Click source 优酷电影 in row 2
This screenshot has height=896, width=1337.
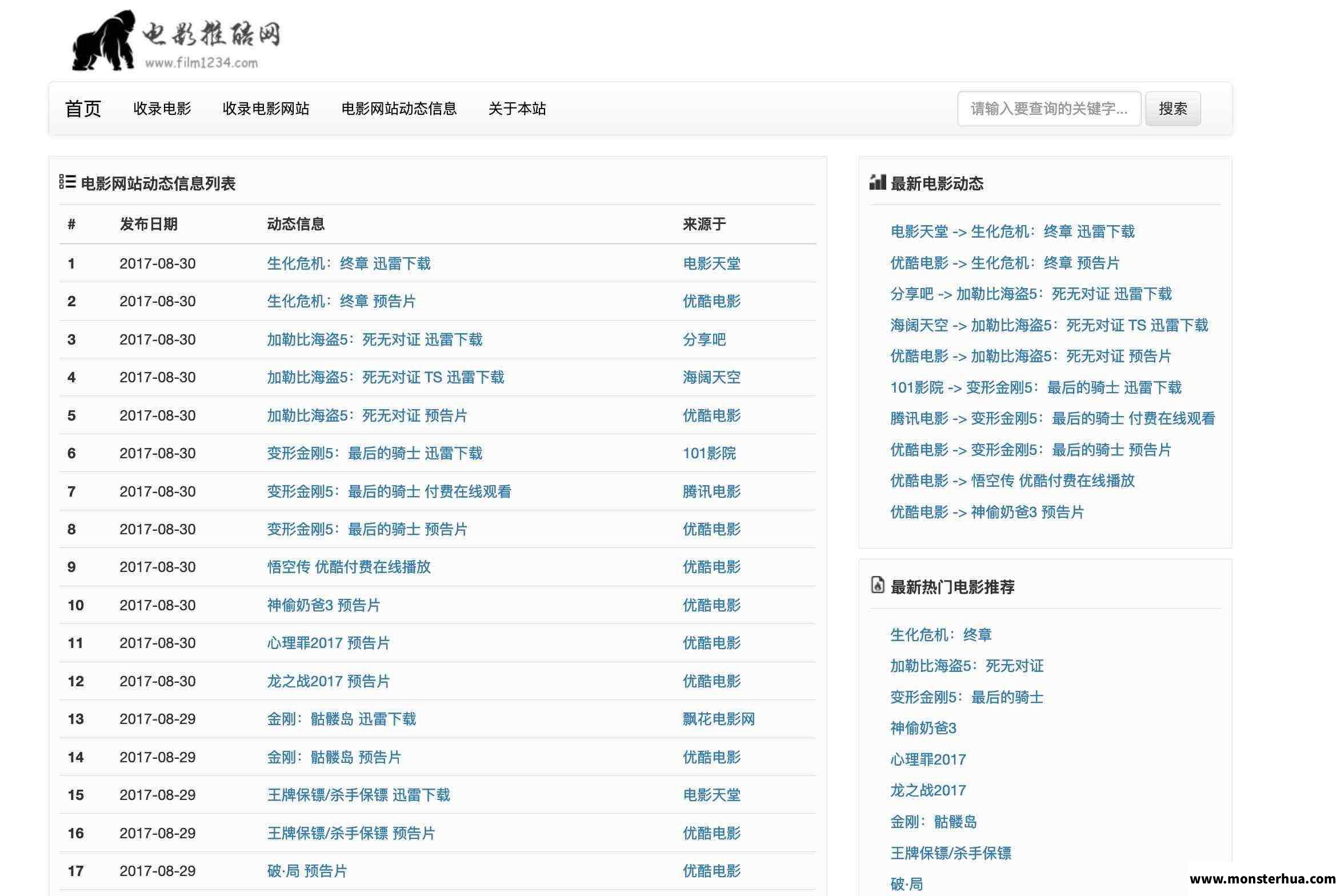click(x=712, y=301)
